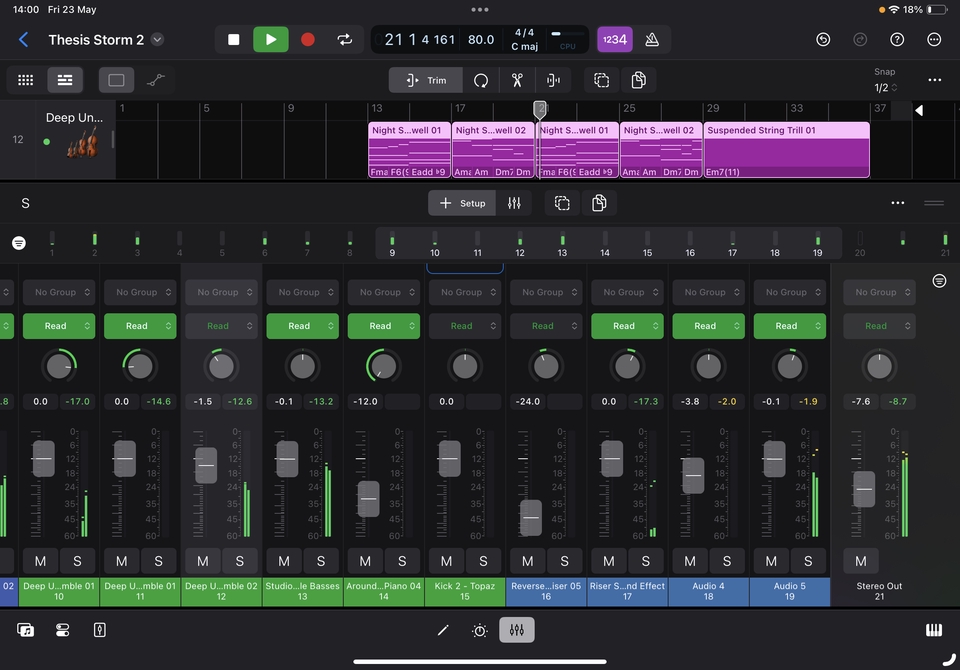
Task: Mute the Kick 2 - Topaz channel
Action: [x=446, y=561]
